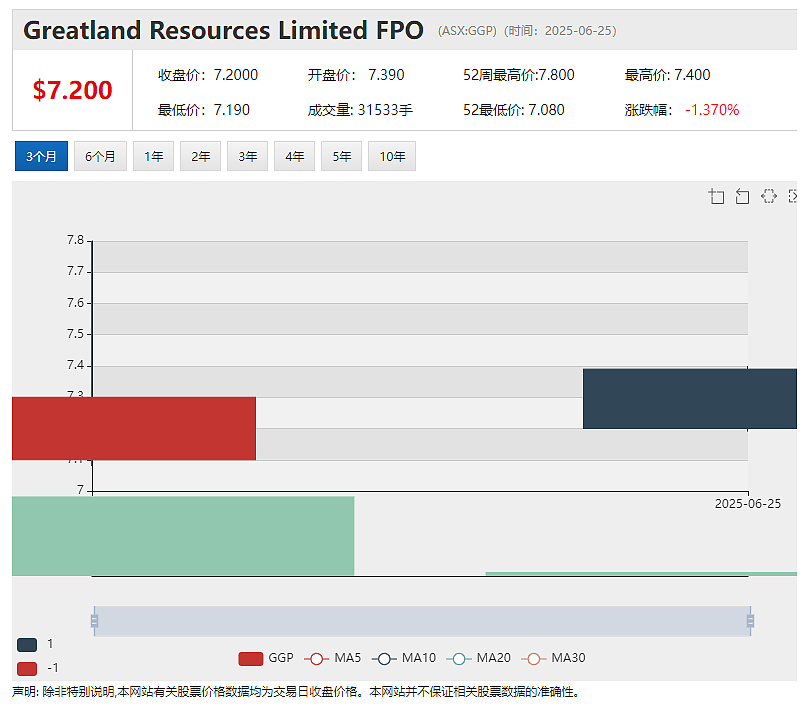Click the 声明 disclaimer text

click(x=295, y=692)
